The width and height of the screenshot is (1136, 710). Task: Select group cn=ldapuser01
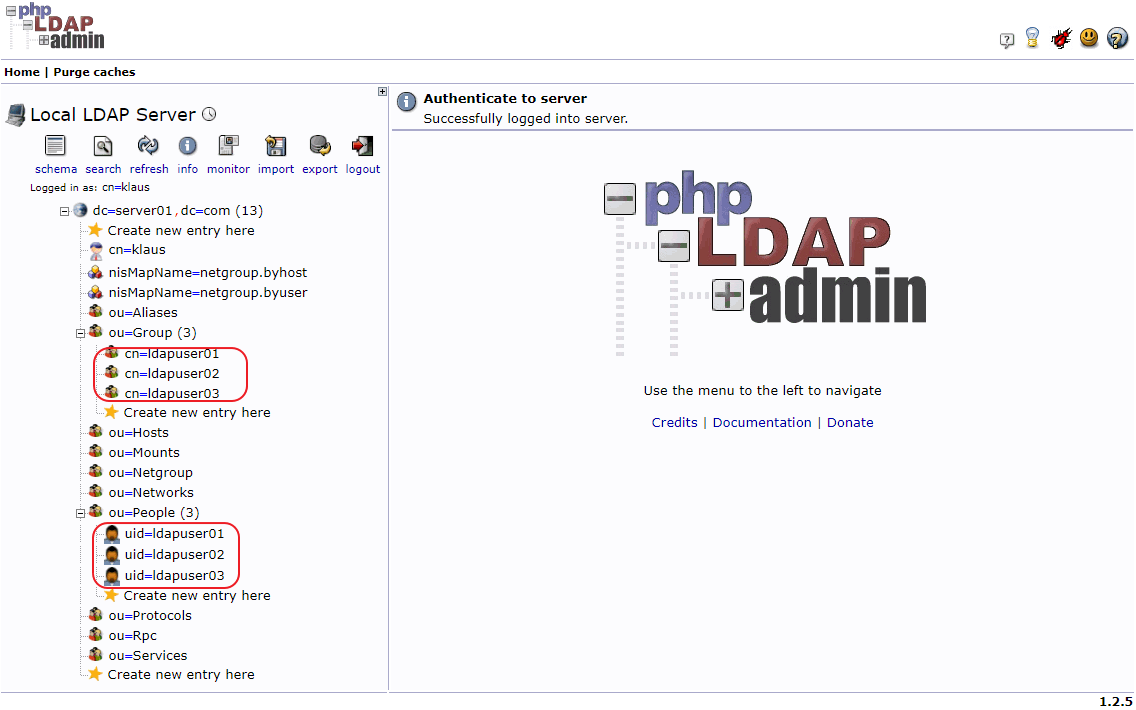[x=172, y=354]
